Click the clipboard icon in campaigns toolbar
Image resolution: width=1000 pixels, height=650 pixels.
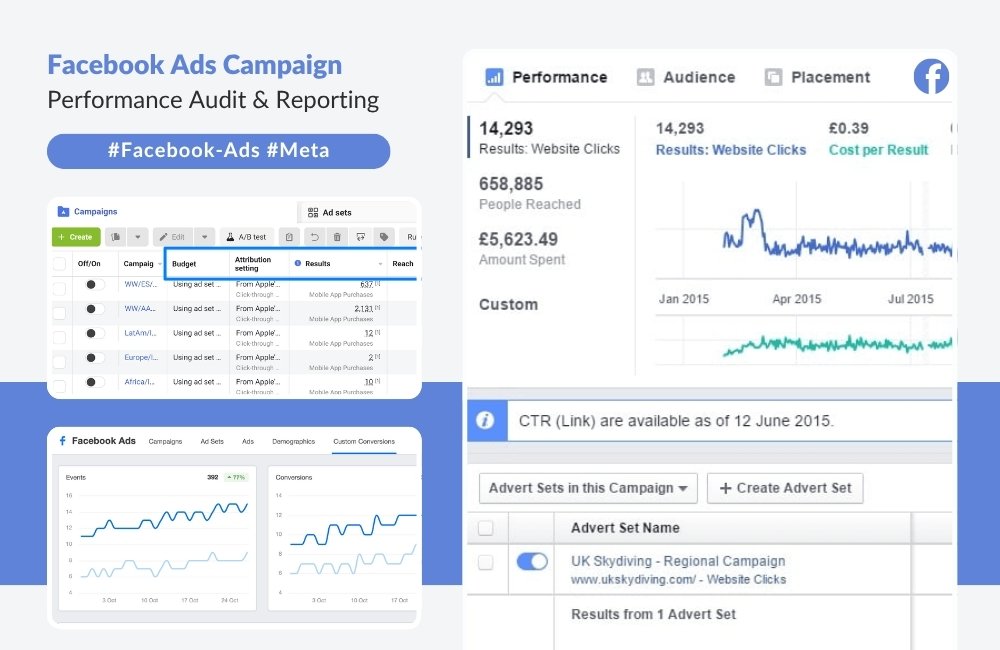tap(289, 237)
